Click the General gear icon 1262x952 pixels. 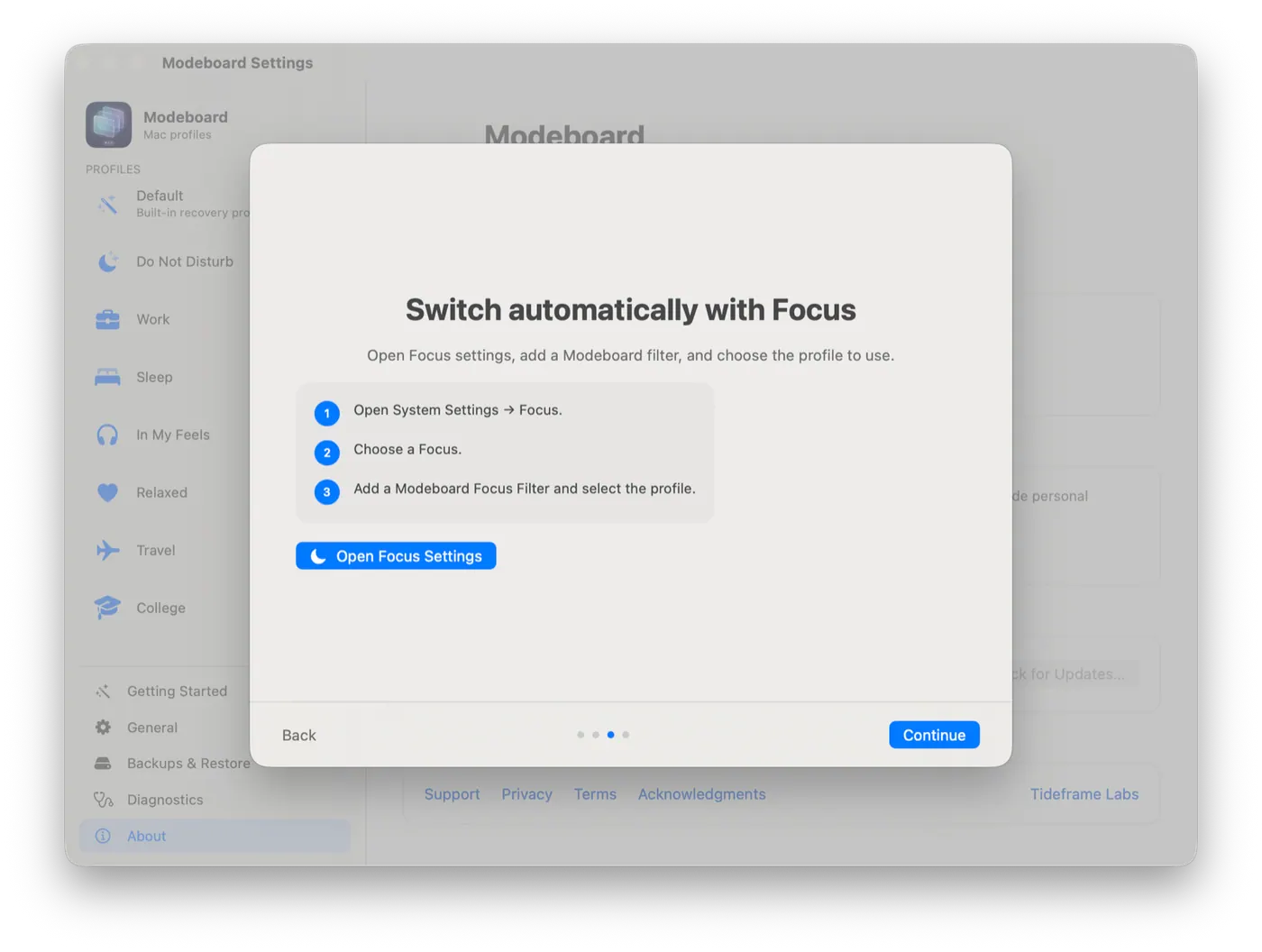pos(103,728)
